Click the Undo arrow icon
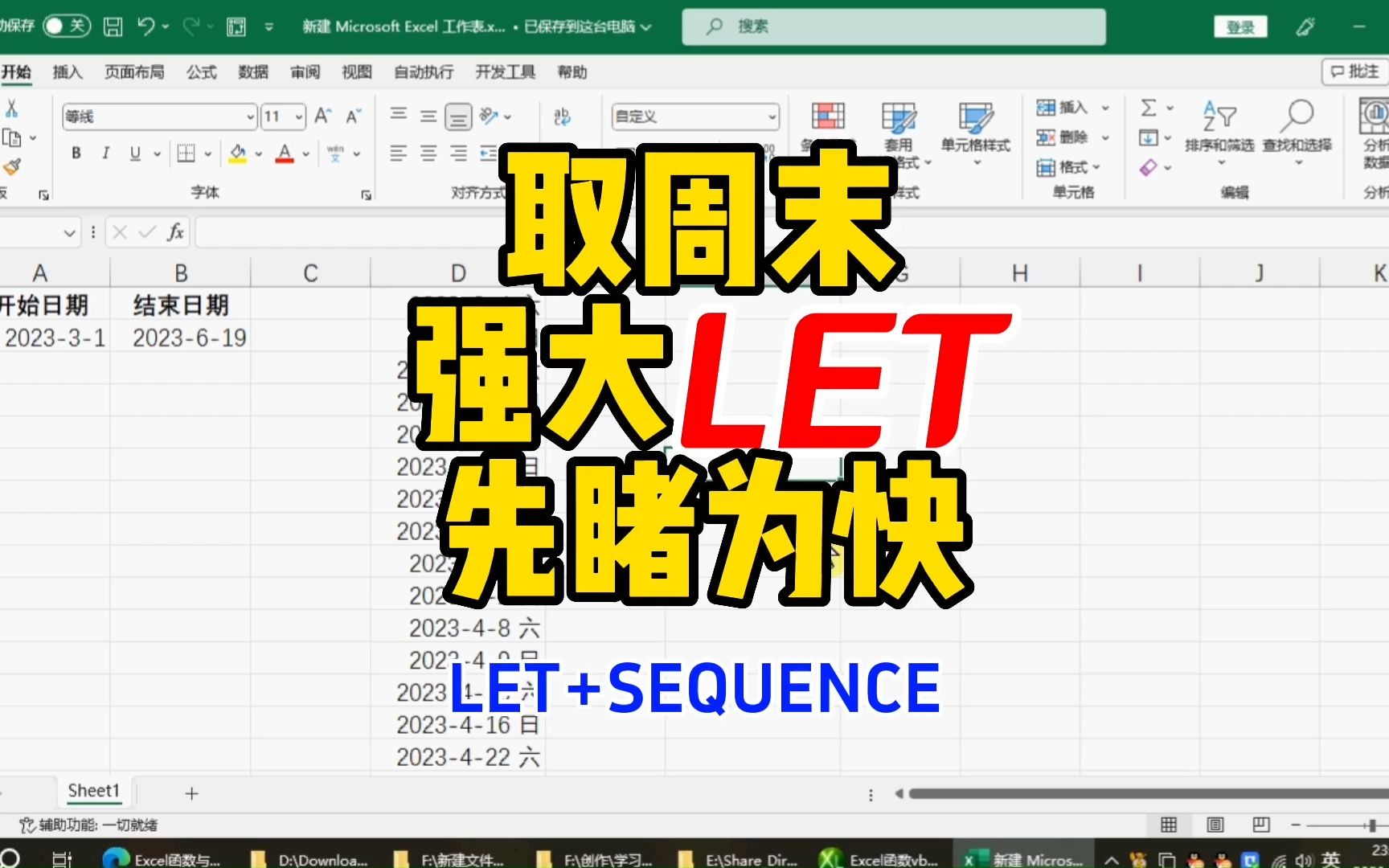The height and width of the screenshot is (868, 1389). pos(146,27)
